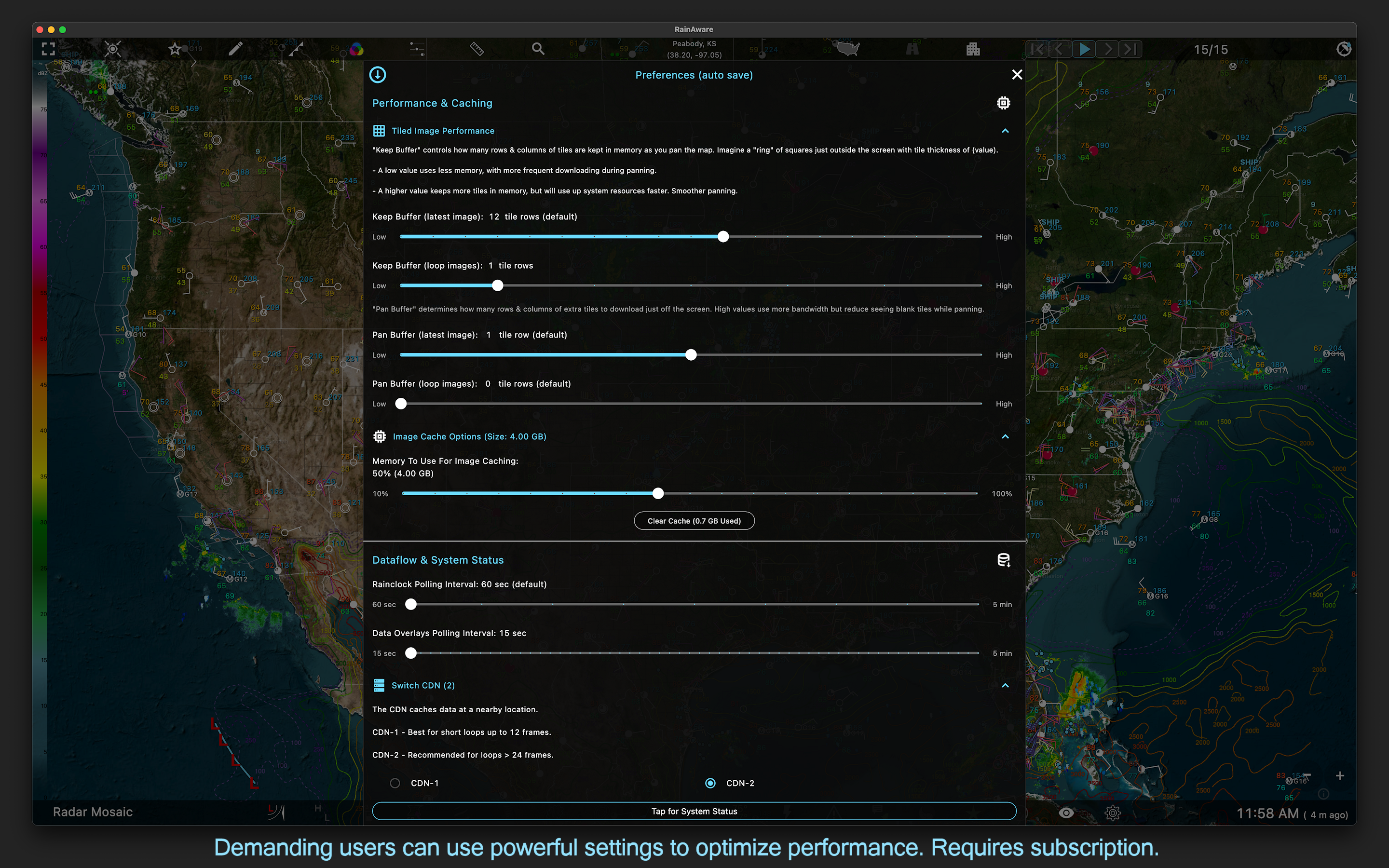Select the ruler measurement tool

pos(477,49)
